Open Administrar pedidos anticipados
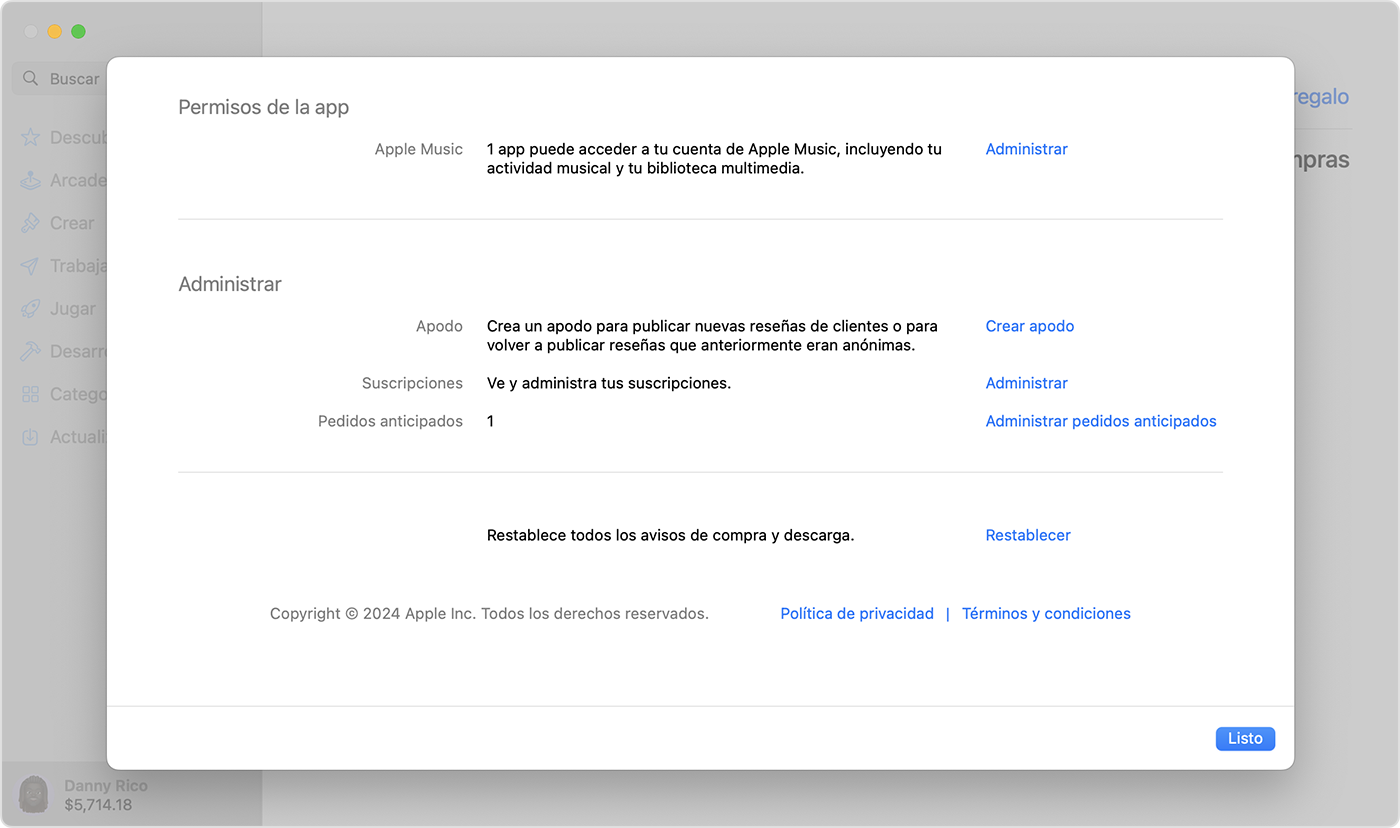This screenshot has width=1400, height=828. pyautogui.click(x=1100, y=421)
